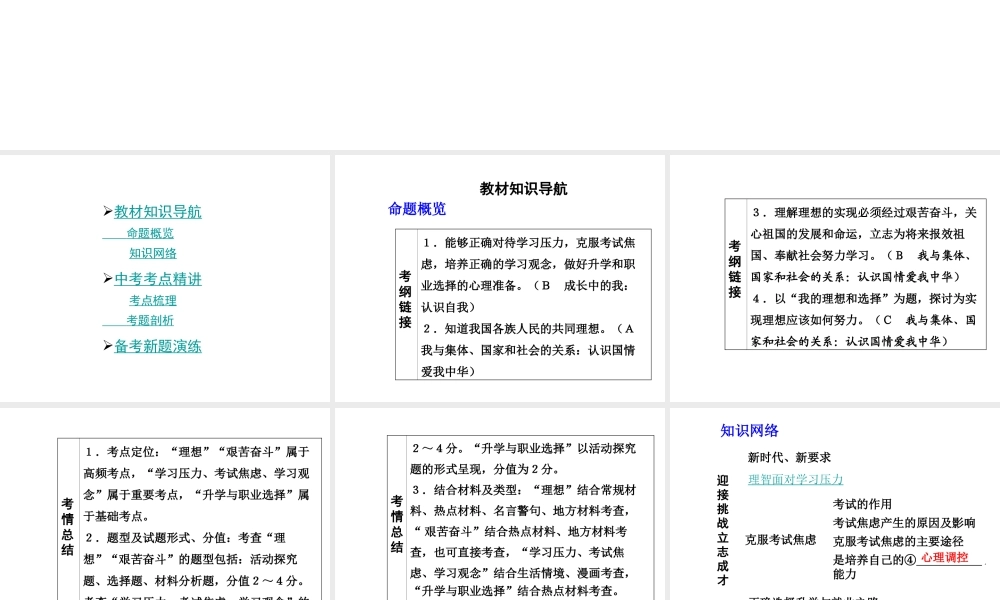Viewport: 1000px width, 600px height.
Task: Click 考情总结 label beside 1．考点定位
Action: 68,527
